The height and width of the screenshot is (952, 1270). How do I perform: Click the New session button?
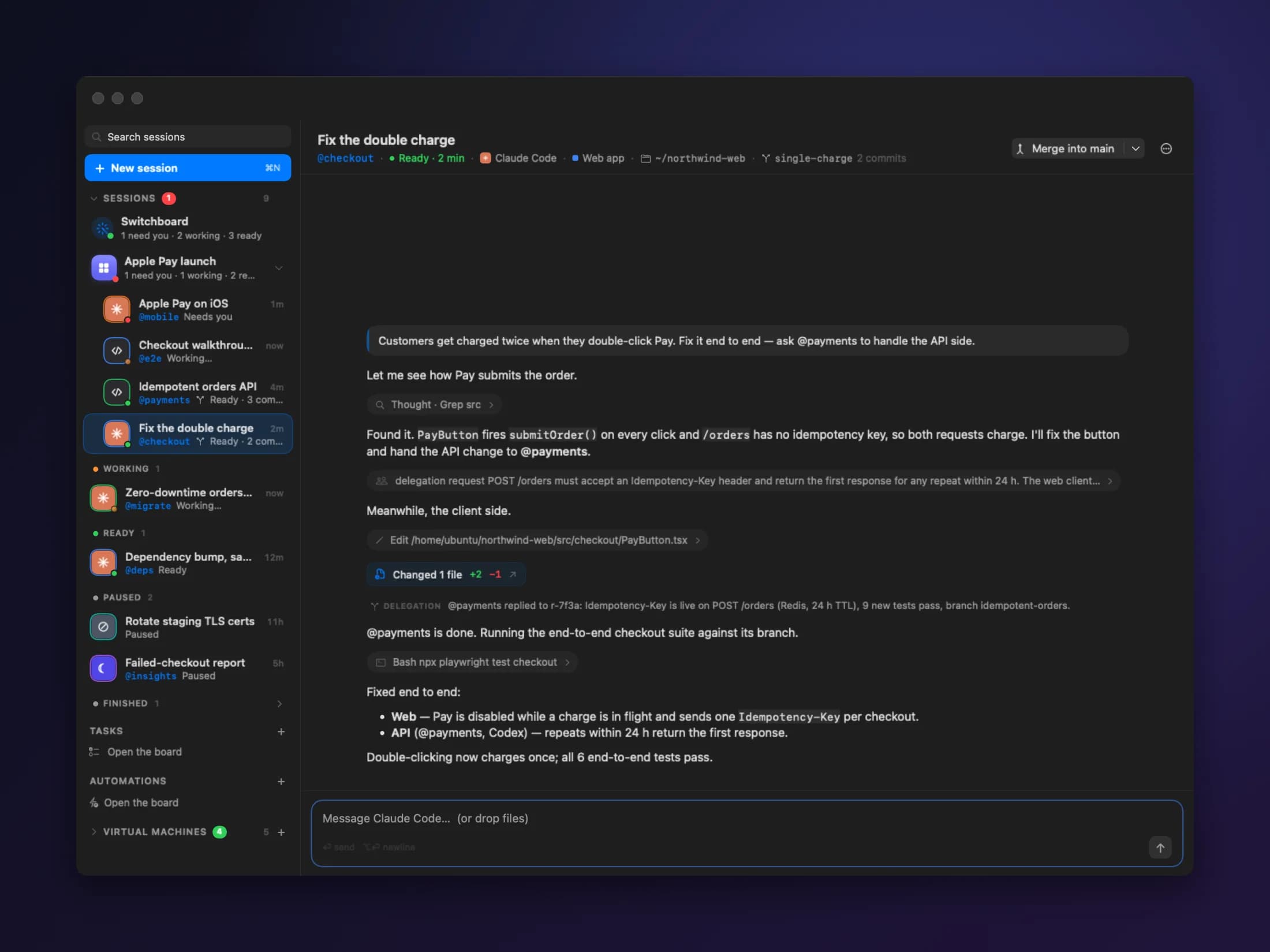188,168
